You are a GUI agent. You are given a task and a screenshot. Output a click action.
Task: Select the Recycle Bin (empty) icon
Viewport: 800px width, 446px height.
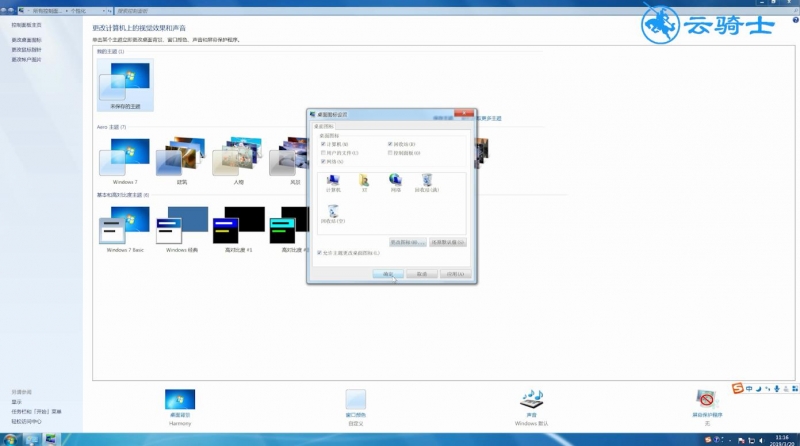coord(333,214)
